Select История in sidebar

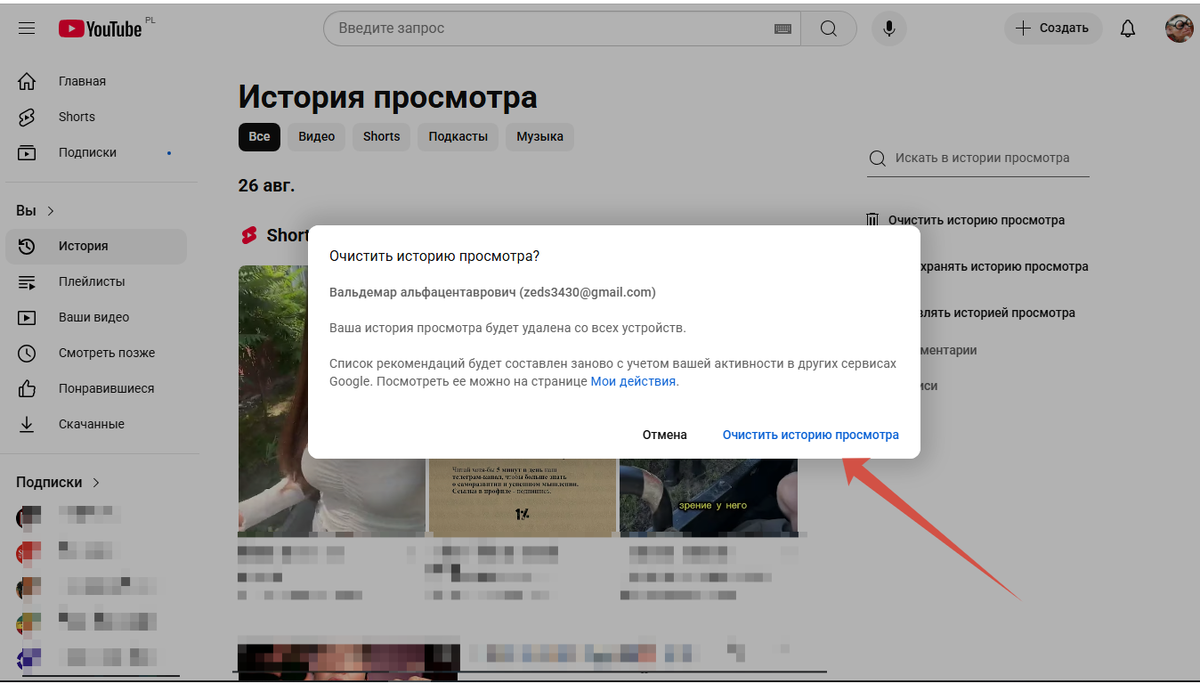[x=96, y=246]
